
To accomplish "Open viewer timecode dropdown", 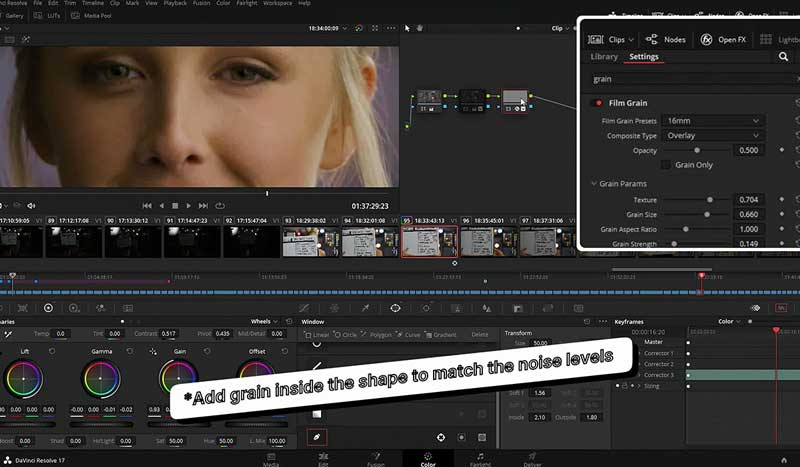I will coord(345,29).
